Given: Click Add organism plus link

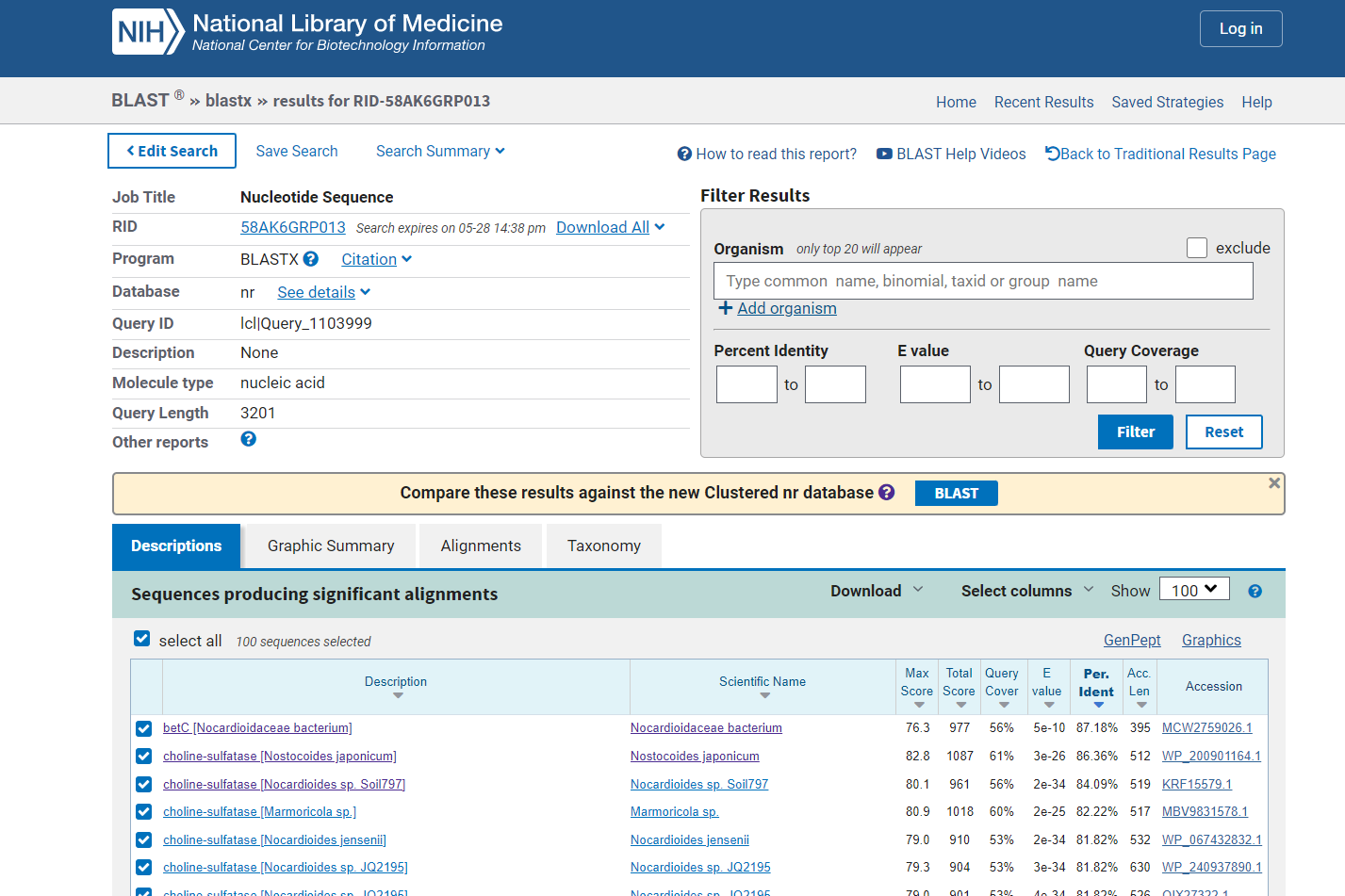Looking at the screenshot, I should [x=778, y=308].
